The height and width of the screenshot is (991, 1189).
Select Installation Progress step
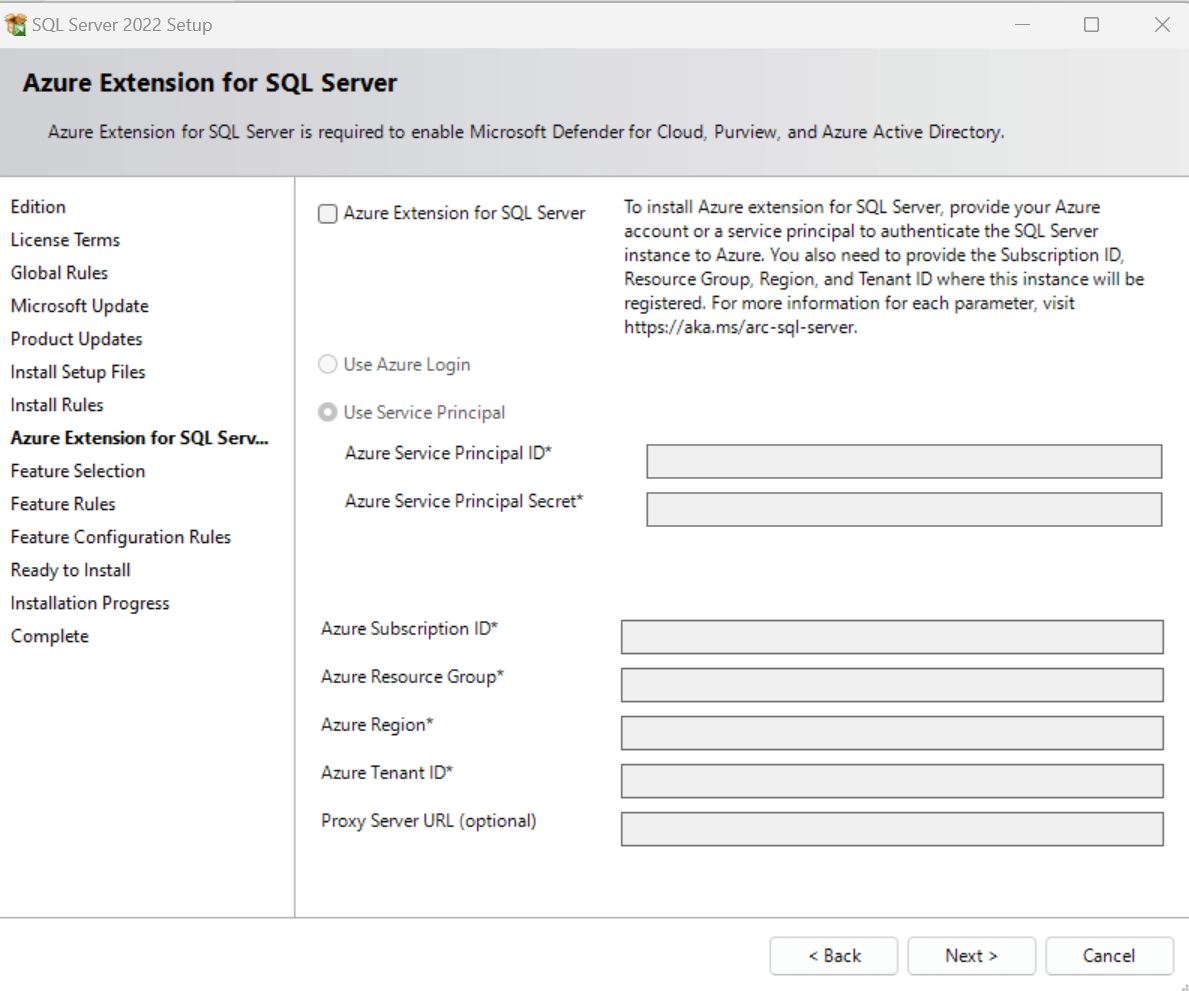pyautogui.click(x=90, y=604)
